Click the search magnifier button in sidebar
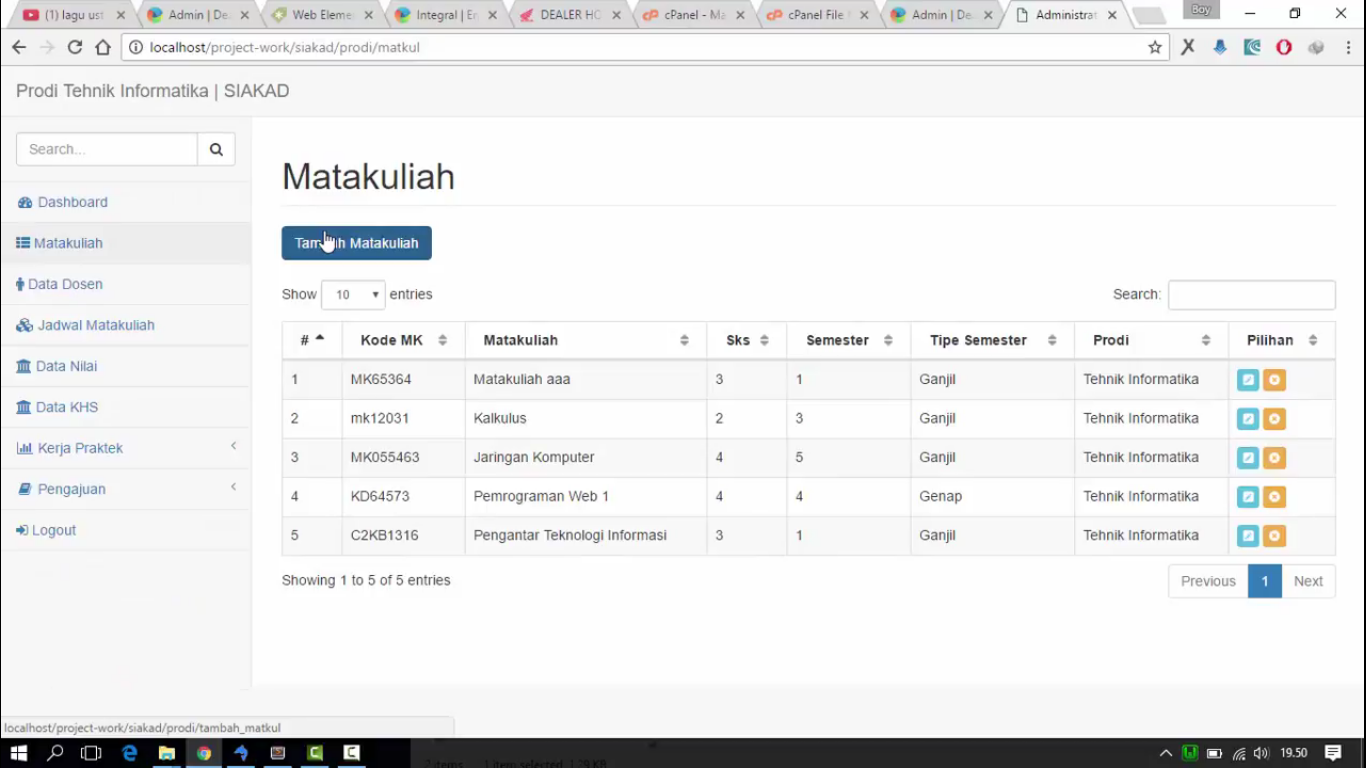The height and width of the screenshot is (768, 1366). point(216,149)
